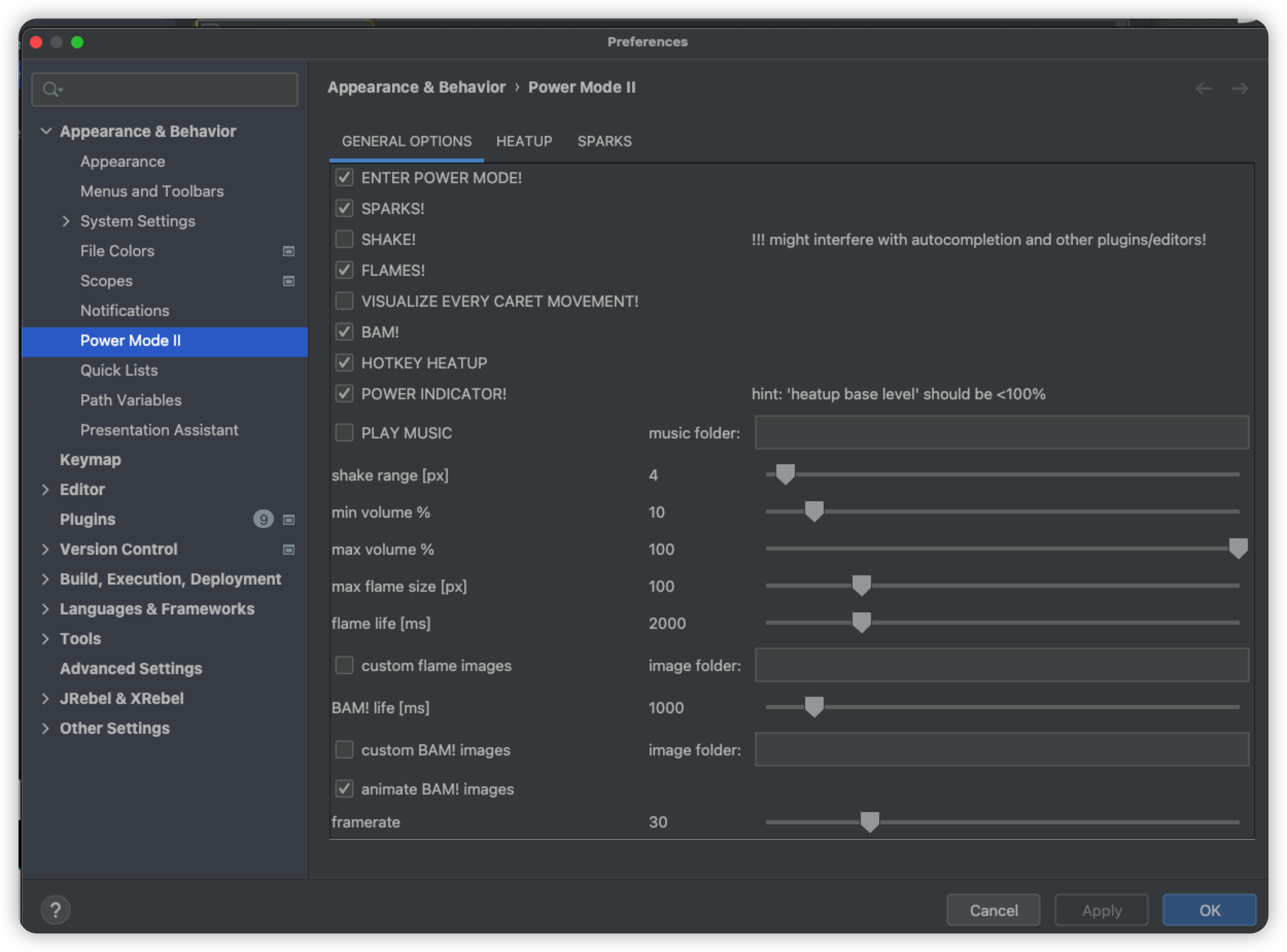Expand Languages & Frameworks section

(x=45, y=609)
